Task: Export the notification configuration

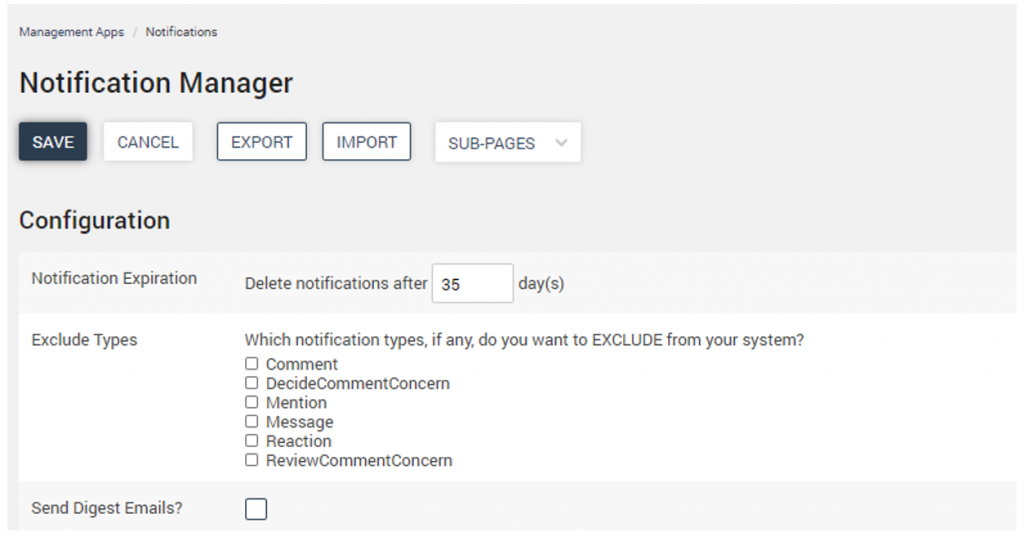Action: pos(261,142)
